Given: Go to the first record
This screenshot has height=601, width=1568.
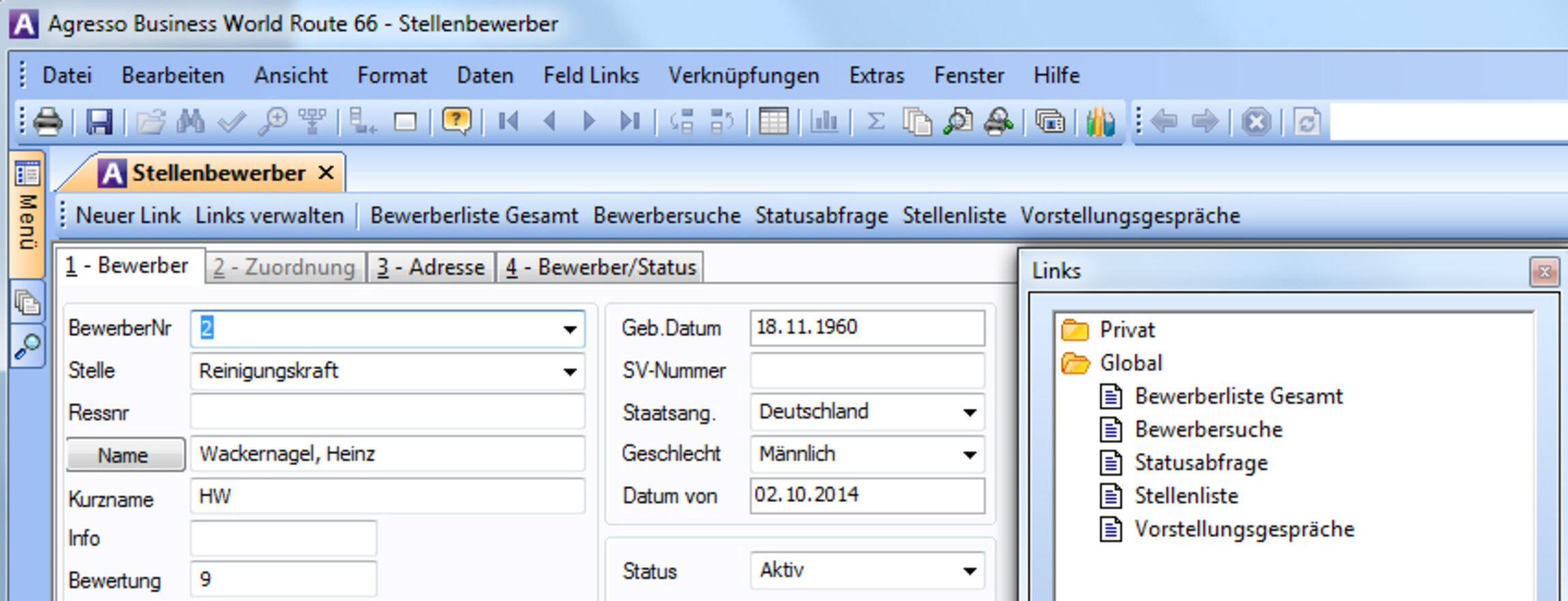Looking at the screenshot, I should click(x=509, y=122).
